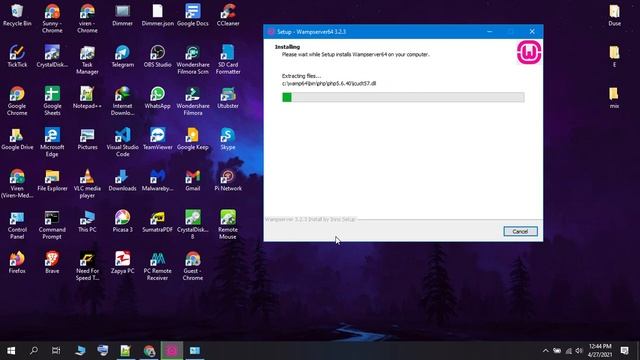Open the Windows Start menu
This screenshot has width=640, height=360.
tap(11, 351)
